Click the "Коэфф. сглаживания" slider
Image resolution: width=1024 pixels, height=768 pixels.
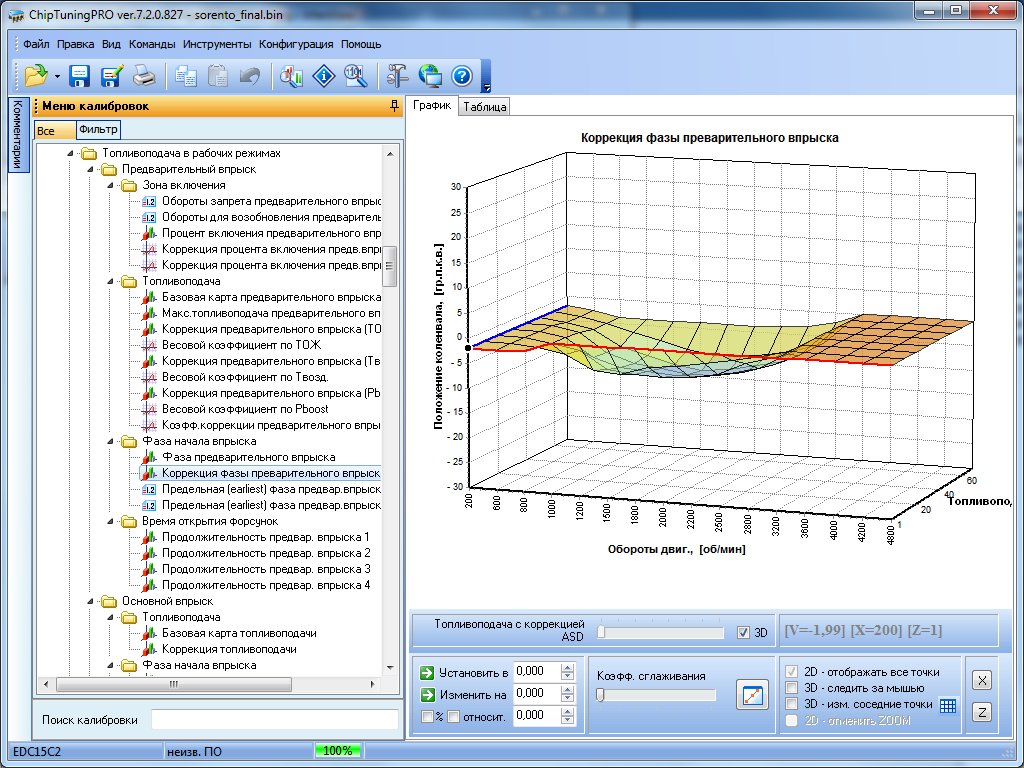click(656, 695)
